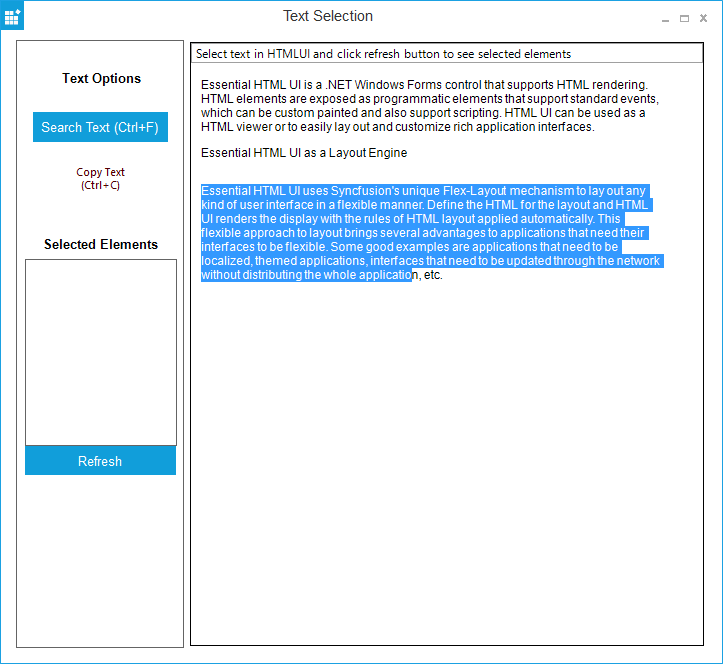The width and height of the screenshot is (723, 664).
Task: Click the 'Selected Elements' heading
Action: [101, 244]
